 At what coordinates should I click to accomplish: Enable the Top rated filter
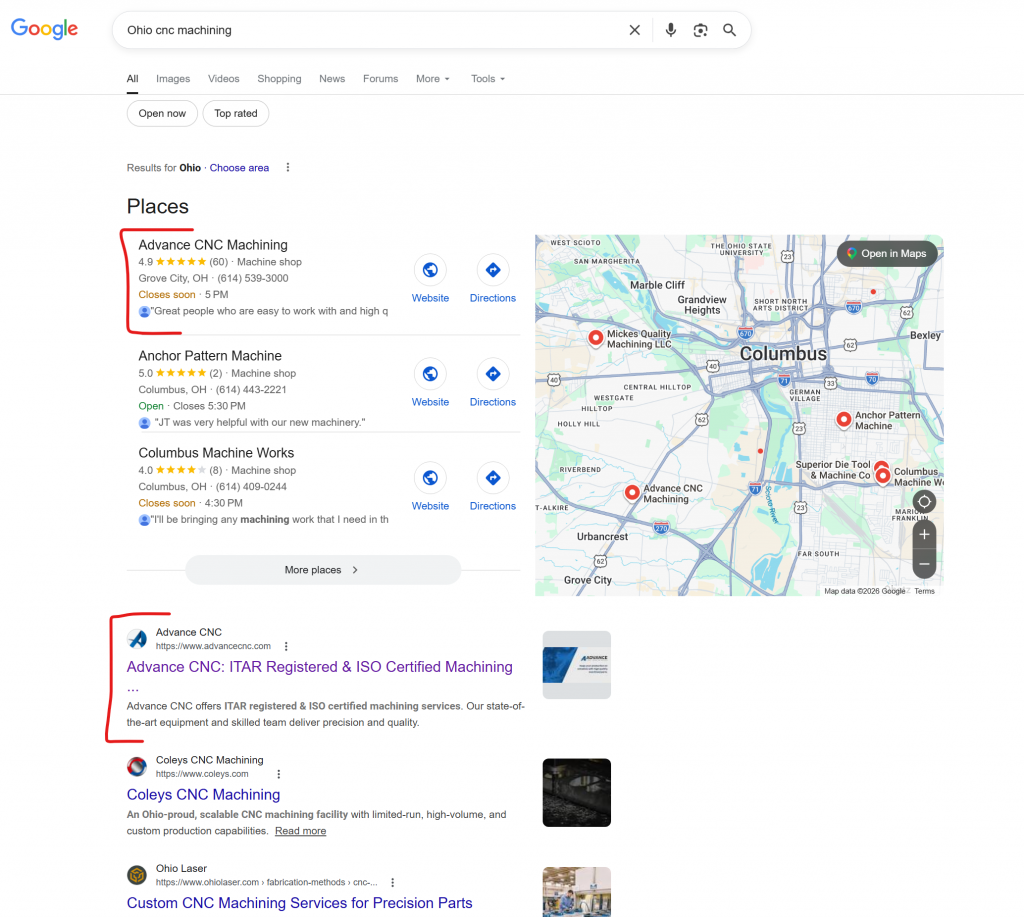coord(235,113)
